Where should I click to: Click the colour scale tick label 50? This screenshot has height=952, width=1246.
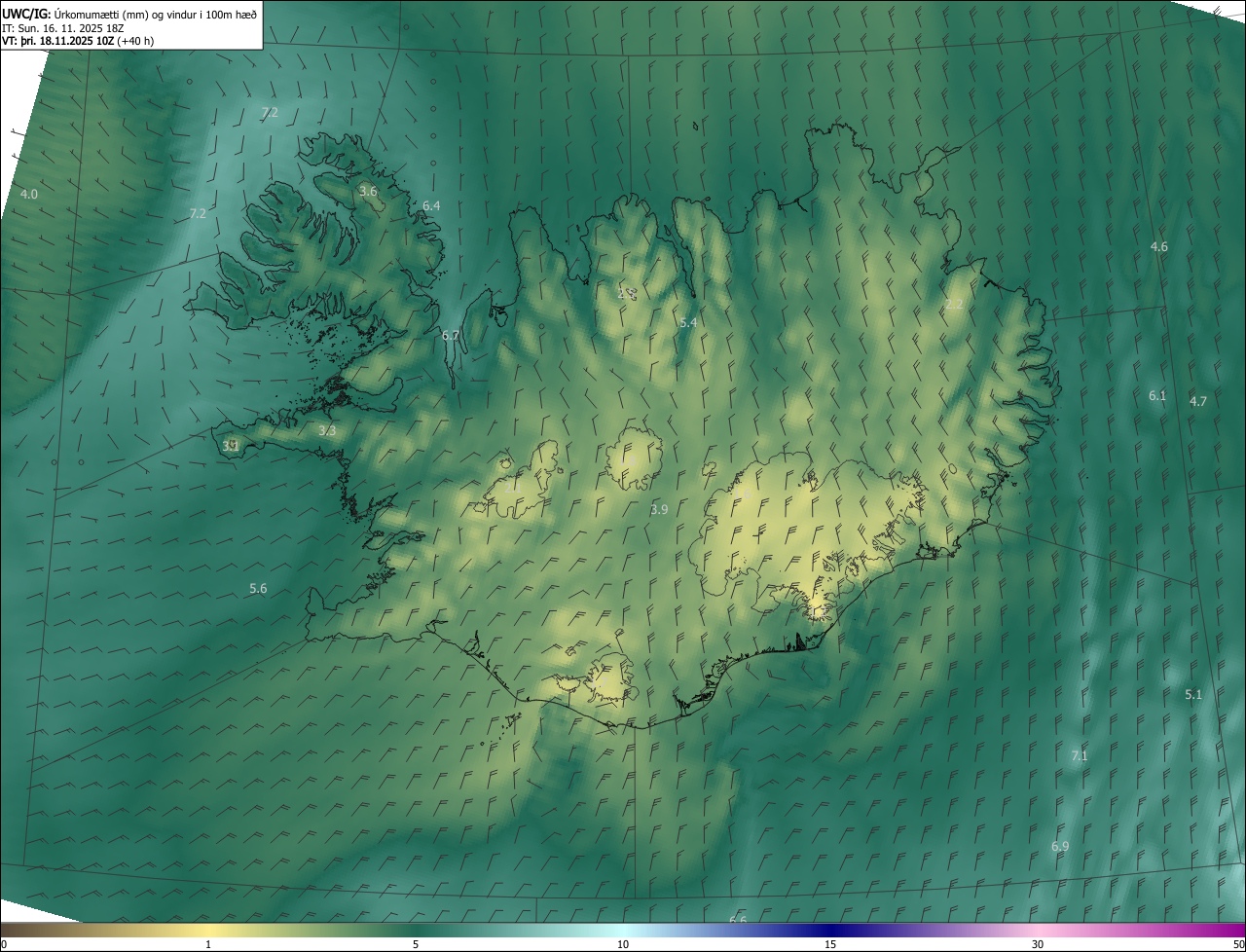1238,945
